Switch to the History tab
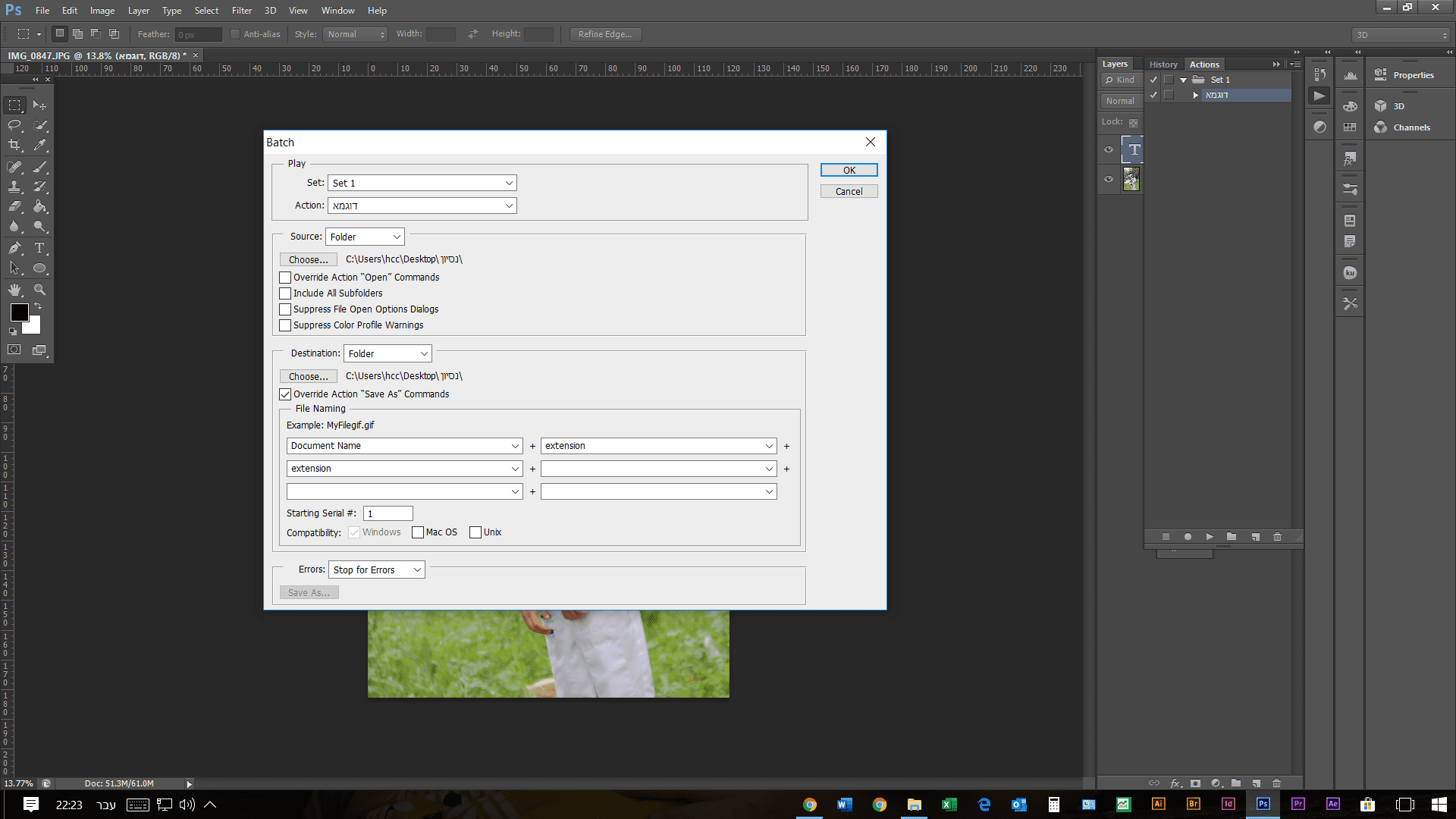This screenshot has width=1456, height=819. (1163, 64)
